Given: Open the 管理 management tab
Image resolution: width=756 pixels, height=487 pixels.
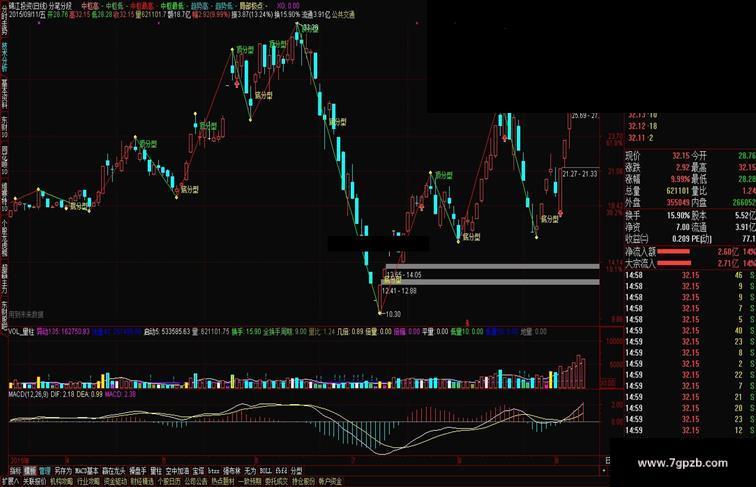Looking at the screenshot, I should coord(45,471).
